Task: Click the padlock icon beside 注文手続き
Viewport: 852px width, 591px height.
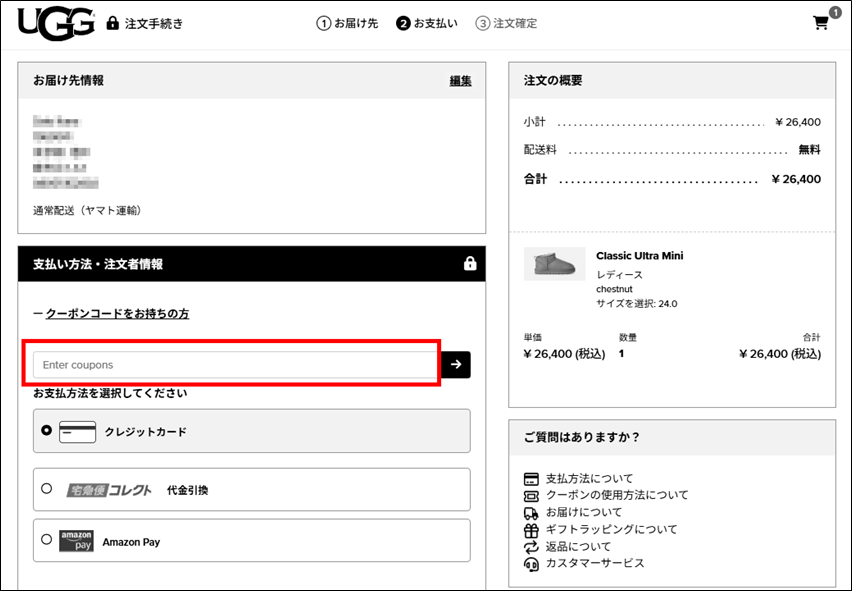Action: coord(112,23)
